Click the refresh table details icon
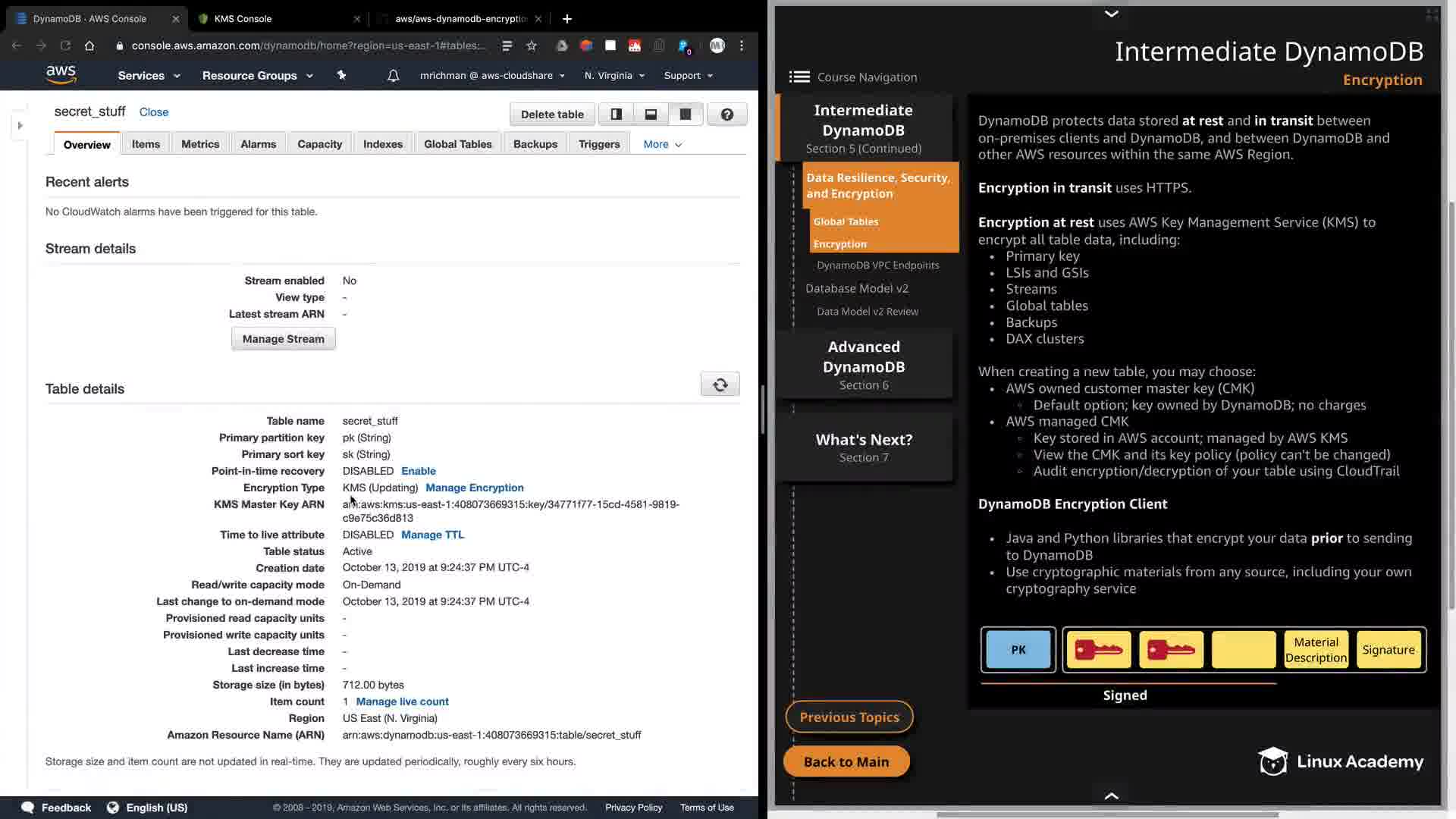Screen dimensions: 1456x819 tap(720, 384)
